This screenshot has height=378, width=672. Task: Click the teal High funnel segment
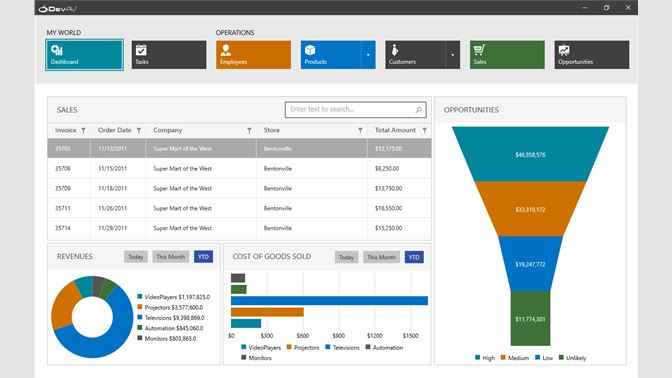pyautogui.click(x=531, y=154)
